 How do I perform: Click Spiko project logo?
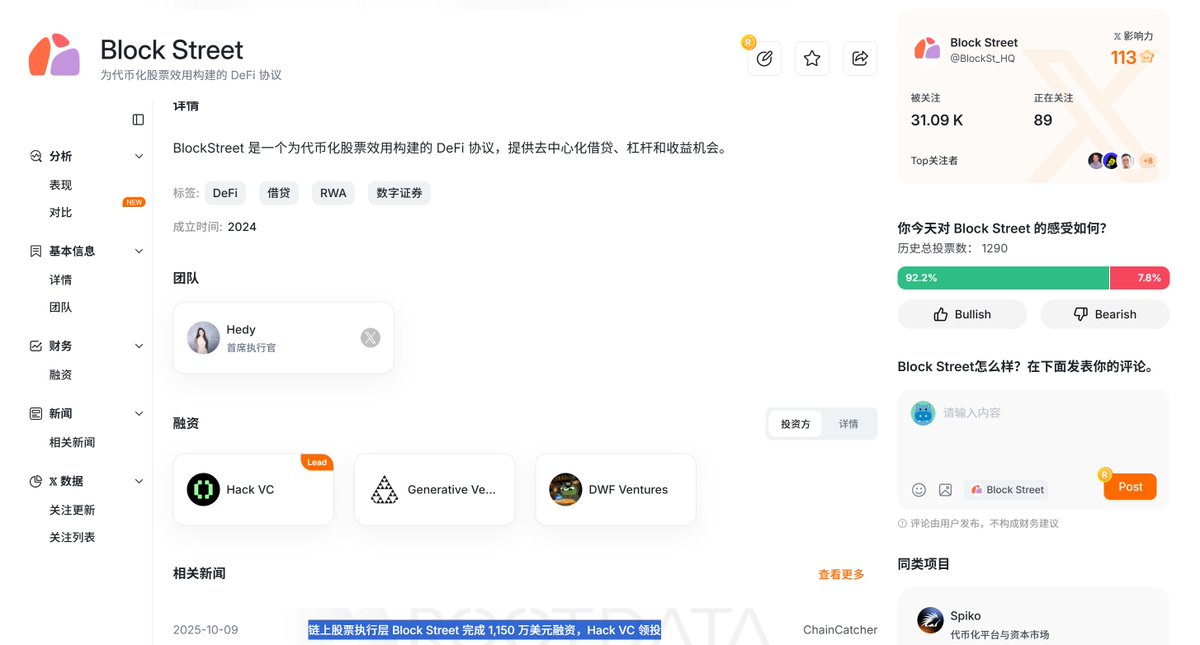coord(930,620)
